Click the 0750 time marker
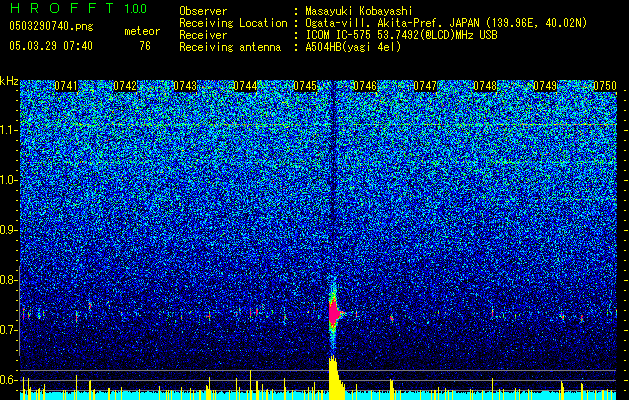 (605, 86)
